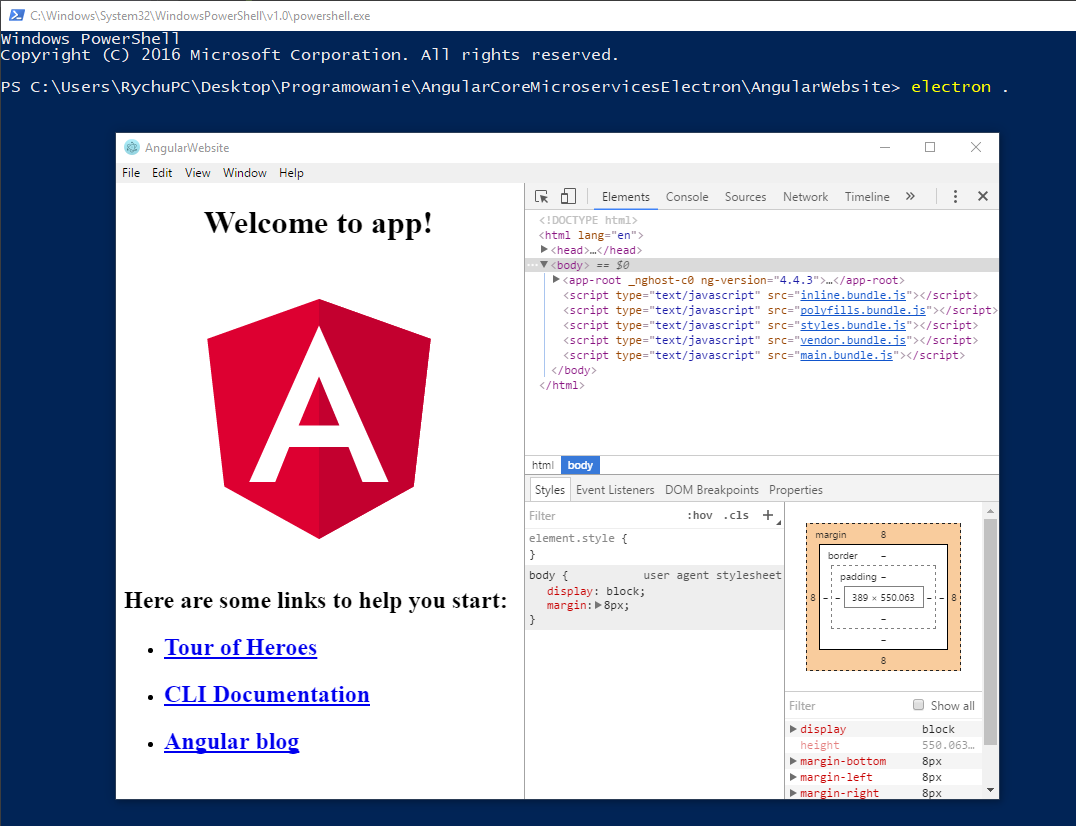Toggle the :hov element state option
This screenshot has height=826, width=1076.
coord(700,516)
